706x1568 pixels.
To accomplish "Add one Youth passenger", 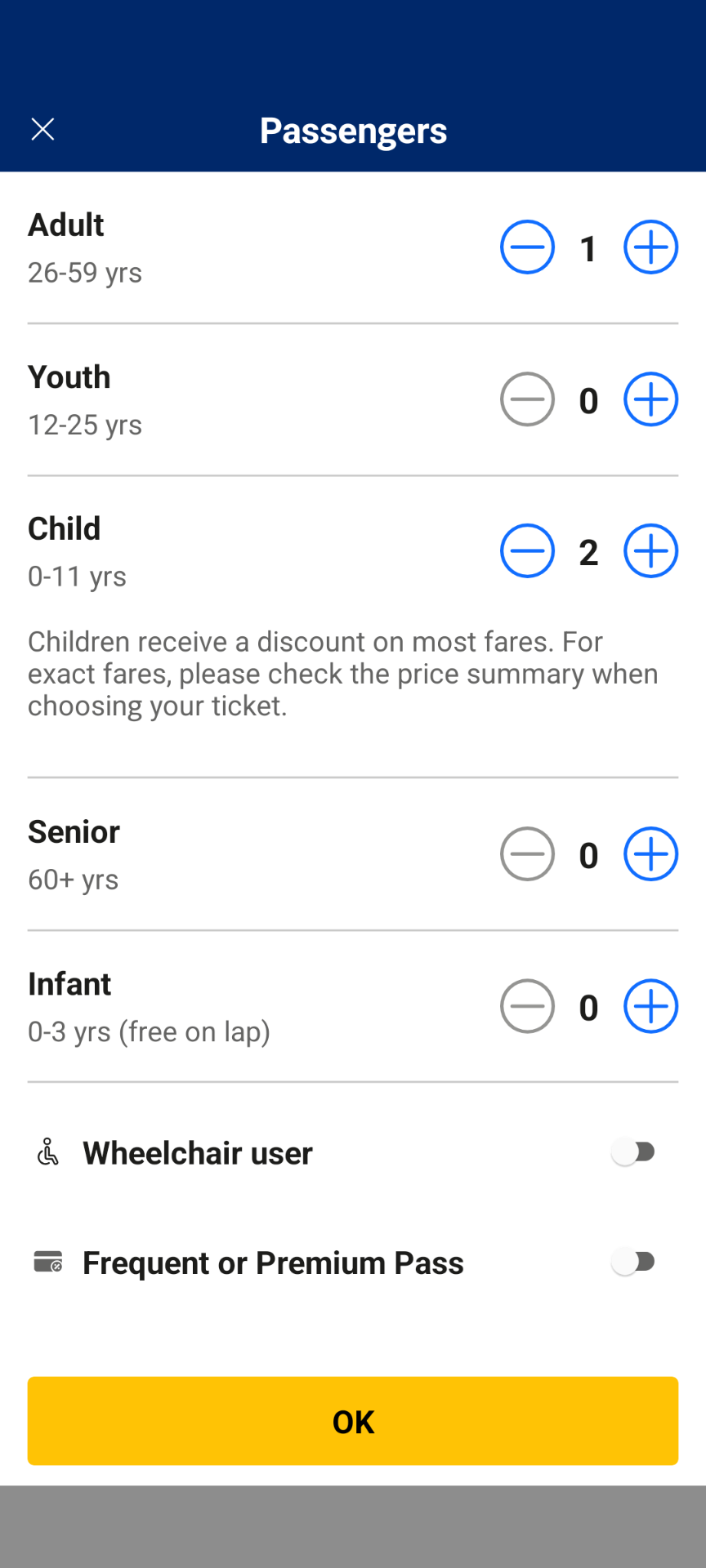I will tap(650, 399).
